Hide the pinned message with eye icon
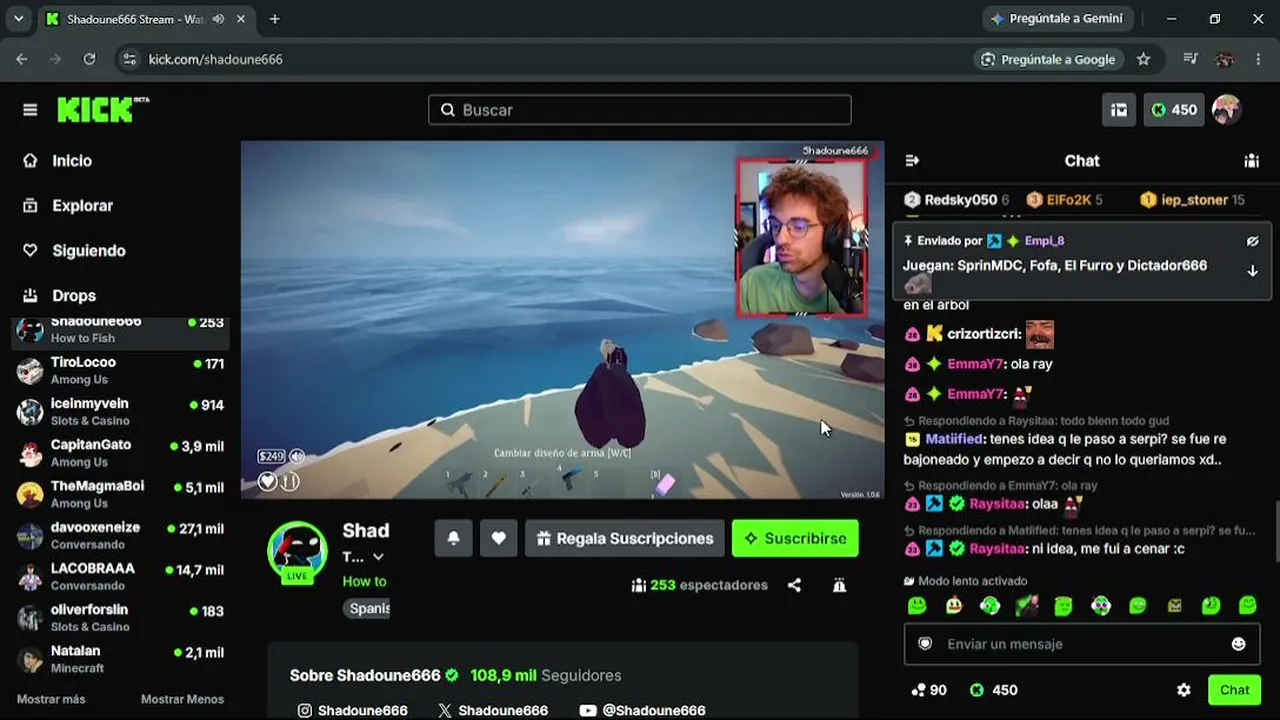 coord(1252,241)
